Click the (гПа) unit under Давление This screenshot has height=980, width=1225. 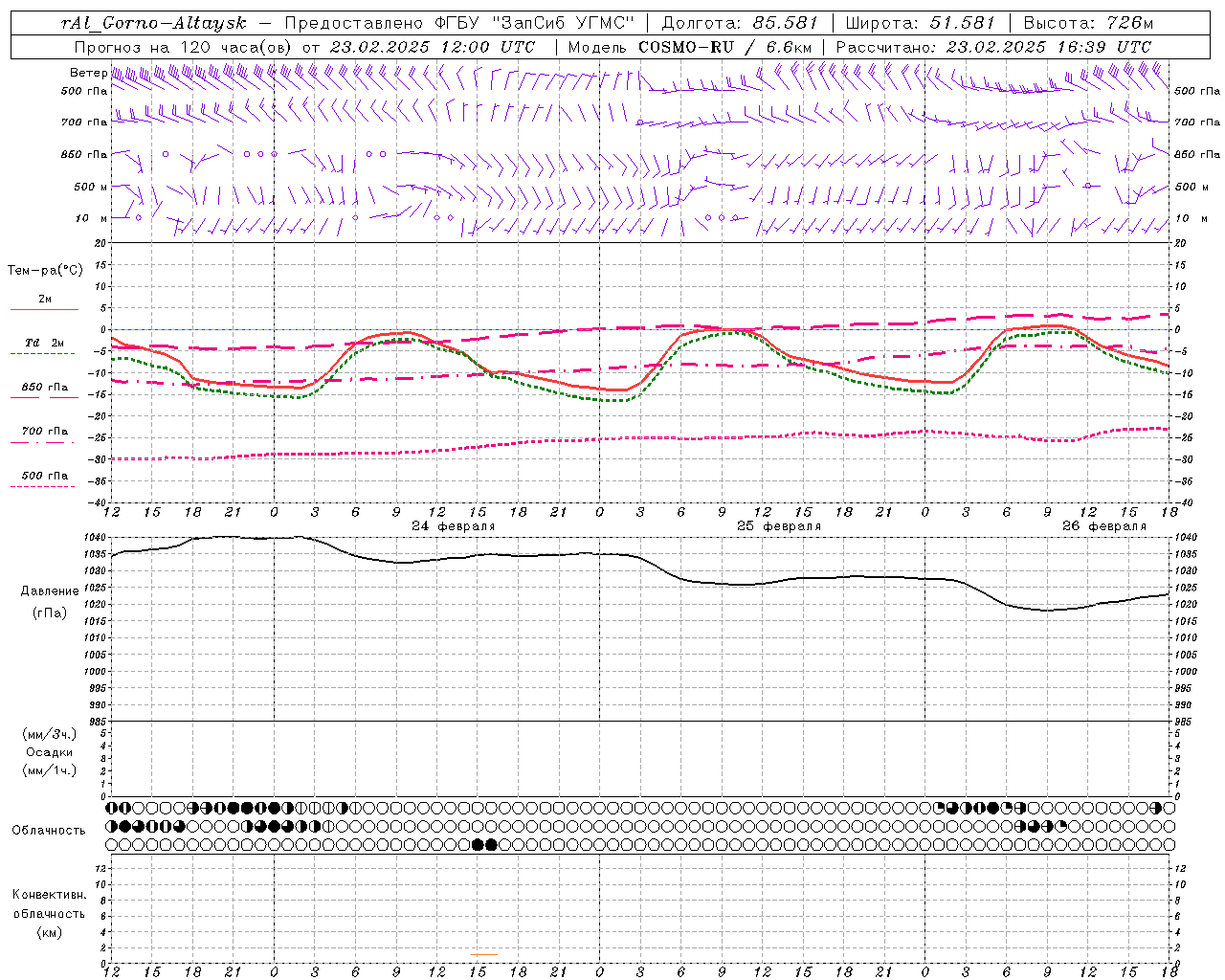click(50, 613)
